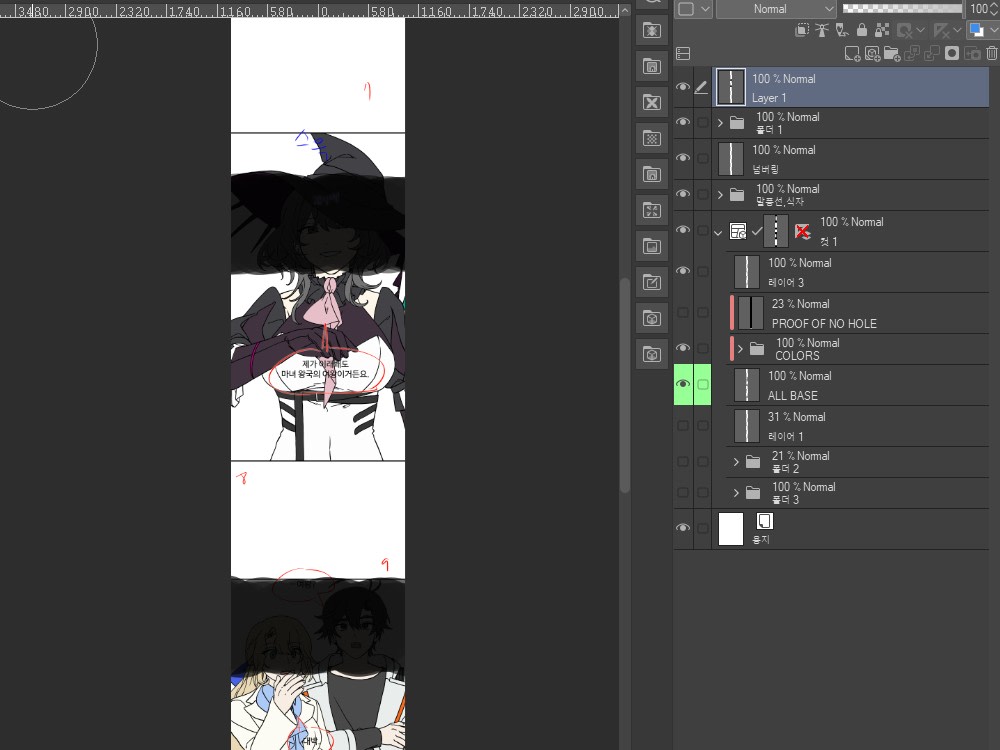
Task: Click the canvas scroll-up arrow
Action: 625,10
